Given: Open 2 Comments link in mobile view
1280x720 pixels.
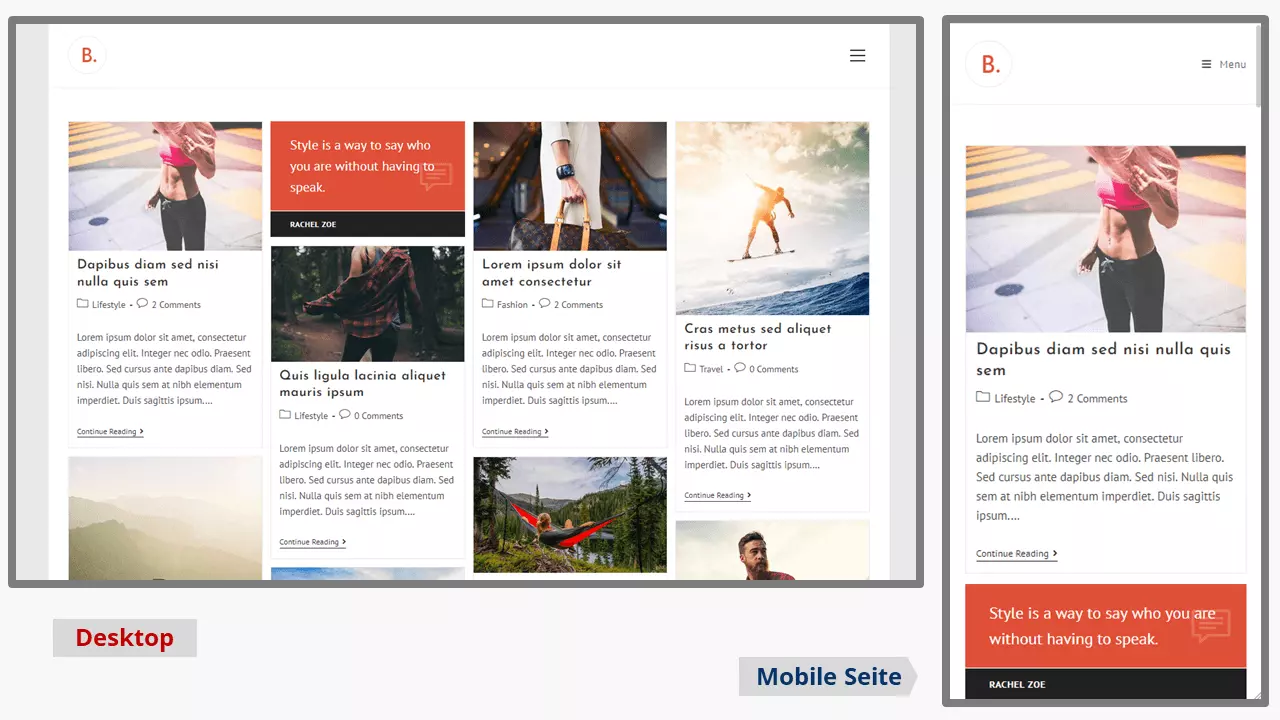Looking at the screenshot, I should 1097,399.
